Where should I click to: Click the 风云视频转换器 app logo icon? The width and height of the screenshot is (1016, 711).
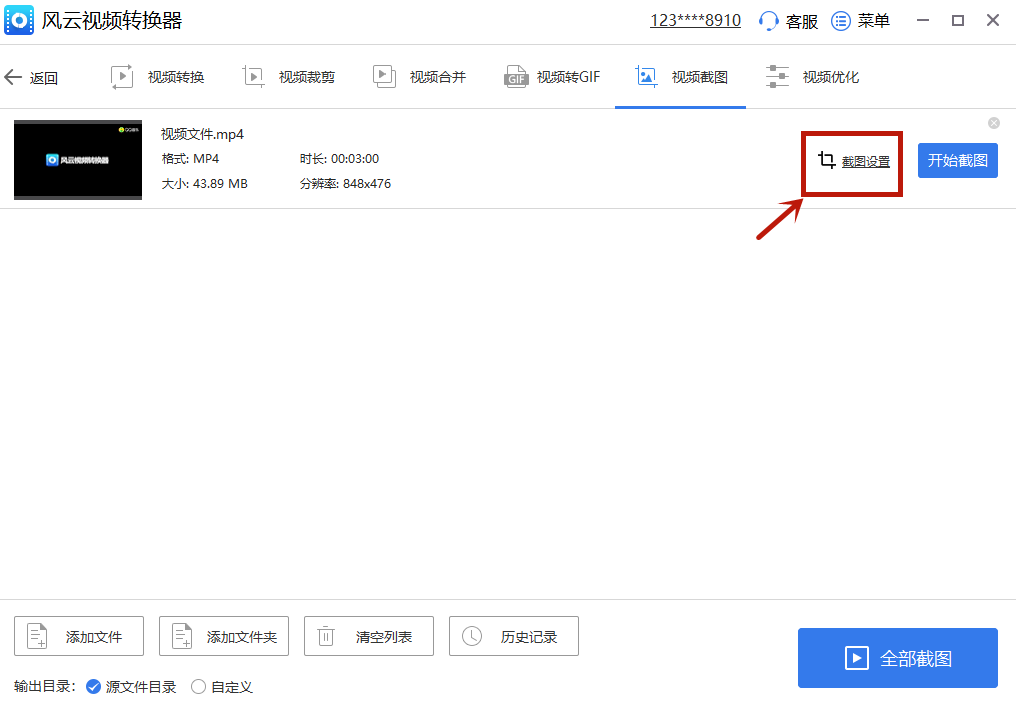(x=19, y=20)
